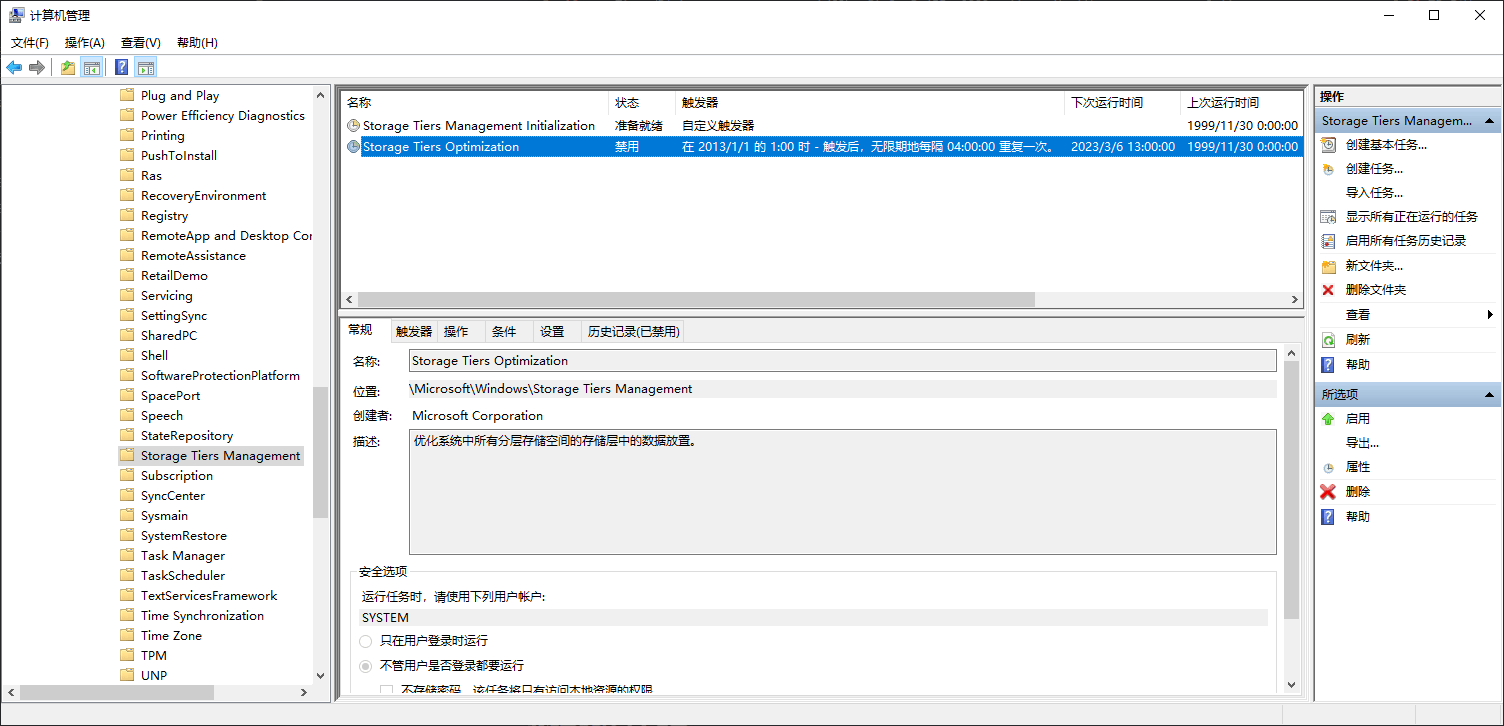Click the red 删除文件夹 X icon
1504x726 pixels.
coord(1328,290)
